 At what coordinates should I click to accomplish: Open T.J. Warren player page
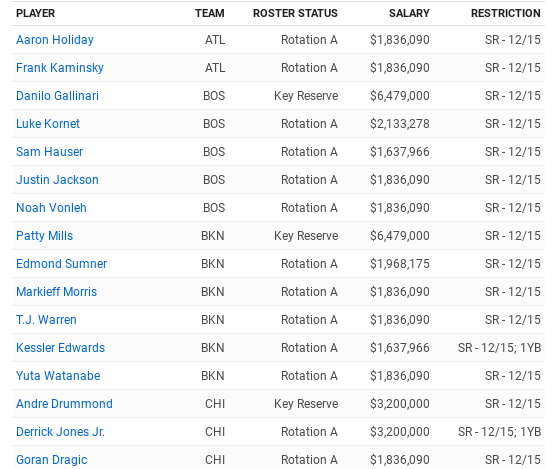pyautogui.click(x=46, y=320)
